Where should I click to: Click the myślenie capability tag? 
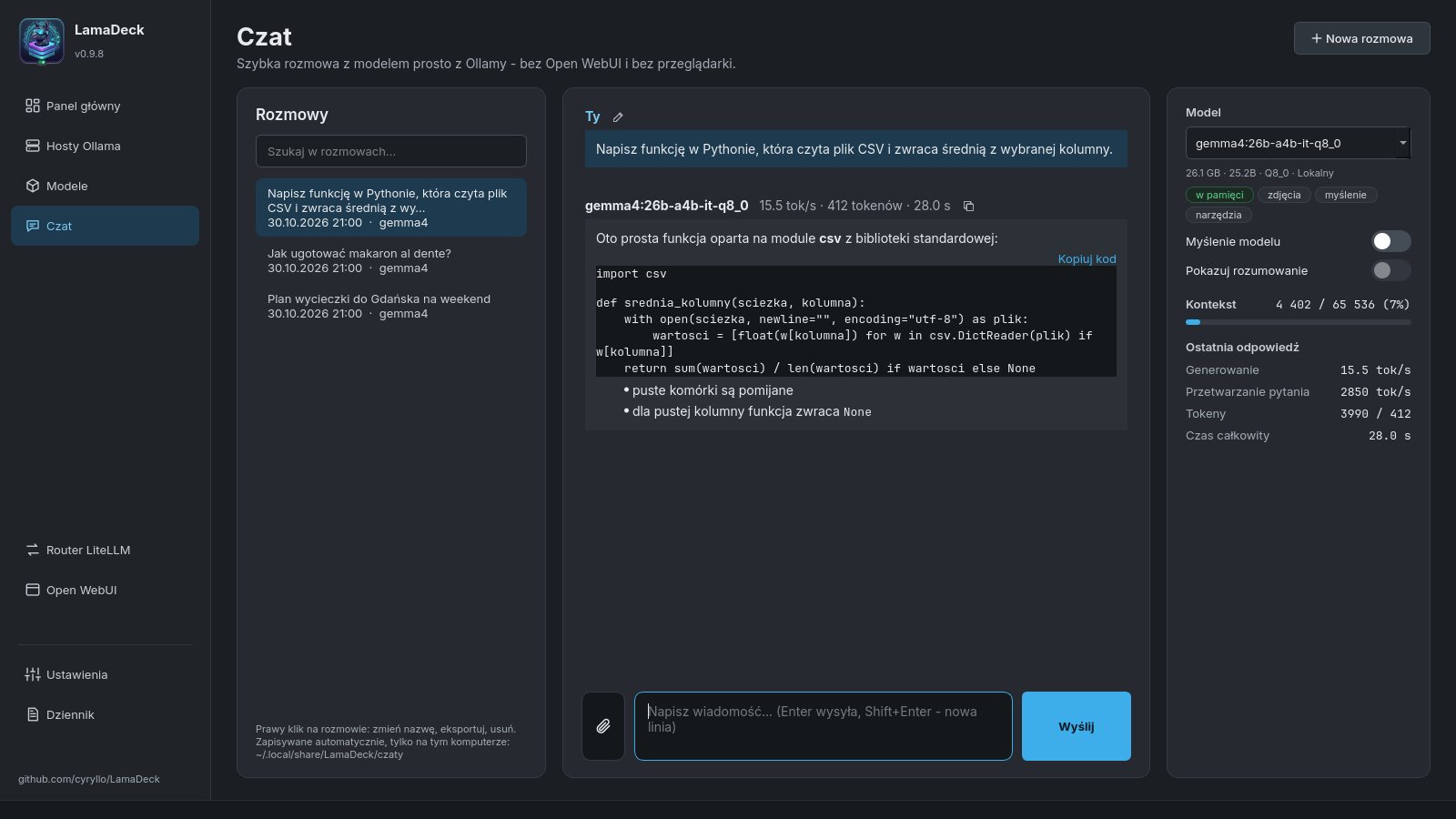point(1346,195)
